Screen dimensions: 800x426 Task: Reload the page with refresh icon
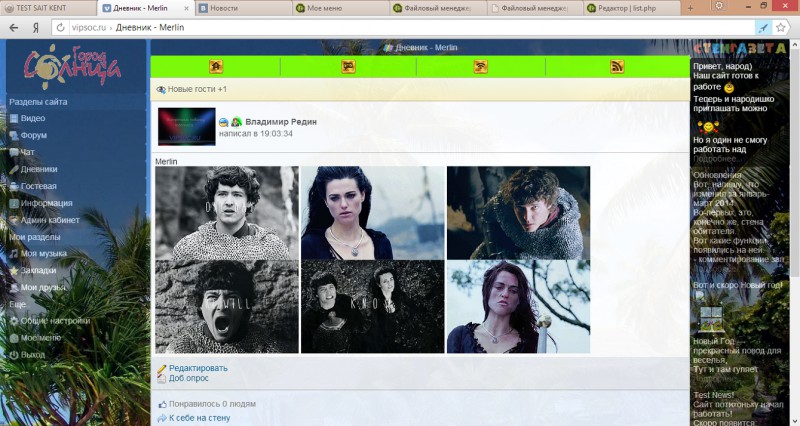(60, 28)
